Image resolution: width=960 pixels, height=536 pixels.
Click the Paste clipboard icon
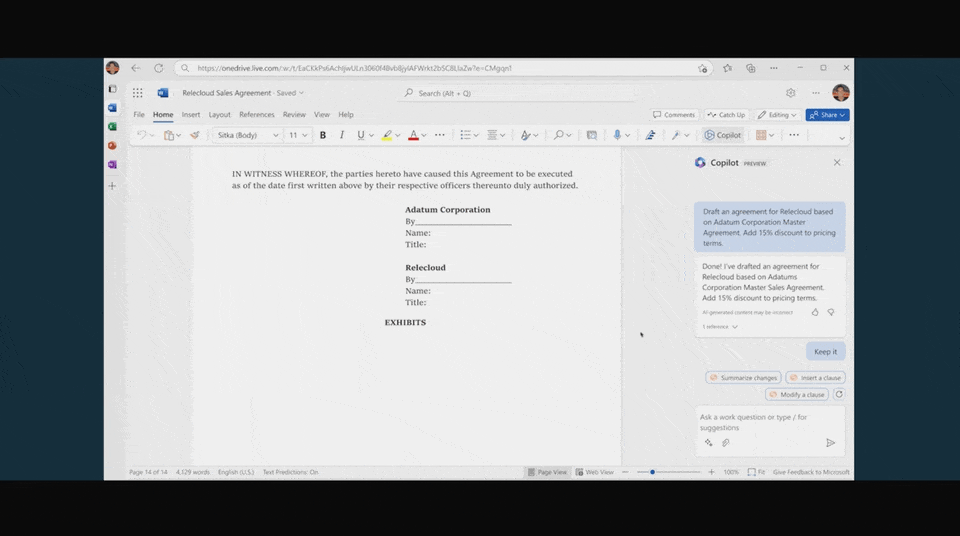[x=169, y=135]
